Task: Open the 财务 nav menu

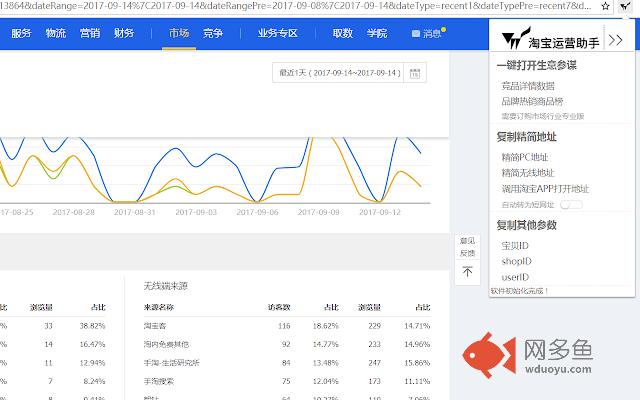Action: coord(124,33)
